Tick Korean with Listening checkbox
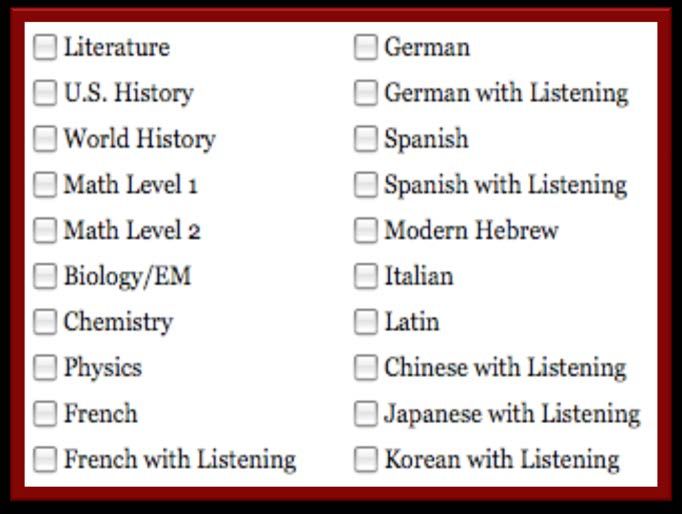This screenshot has width=682, height=514. 366,460
